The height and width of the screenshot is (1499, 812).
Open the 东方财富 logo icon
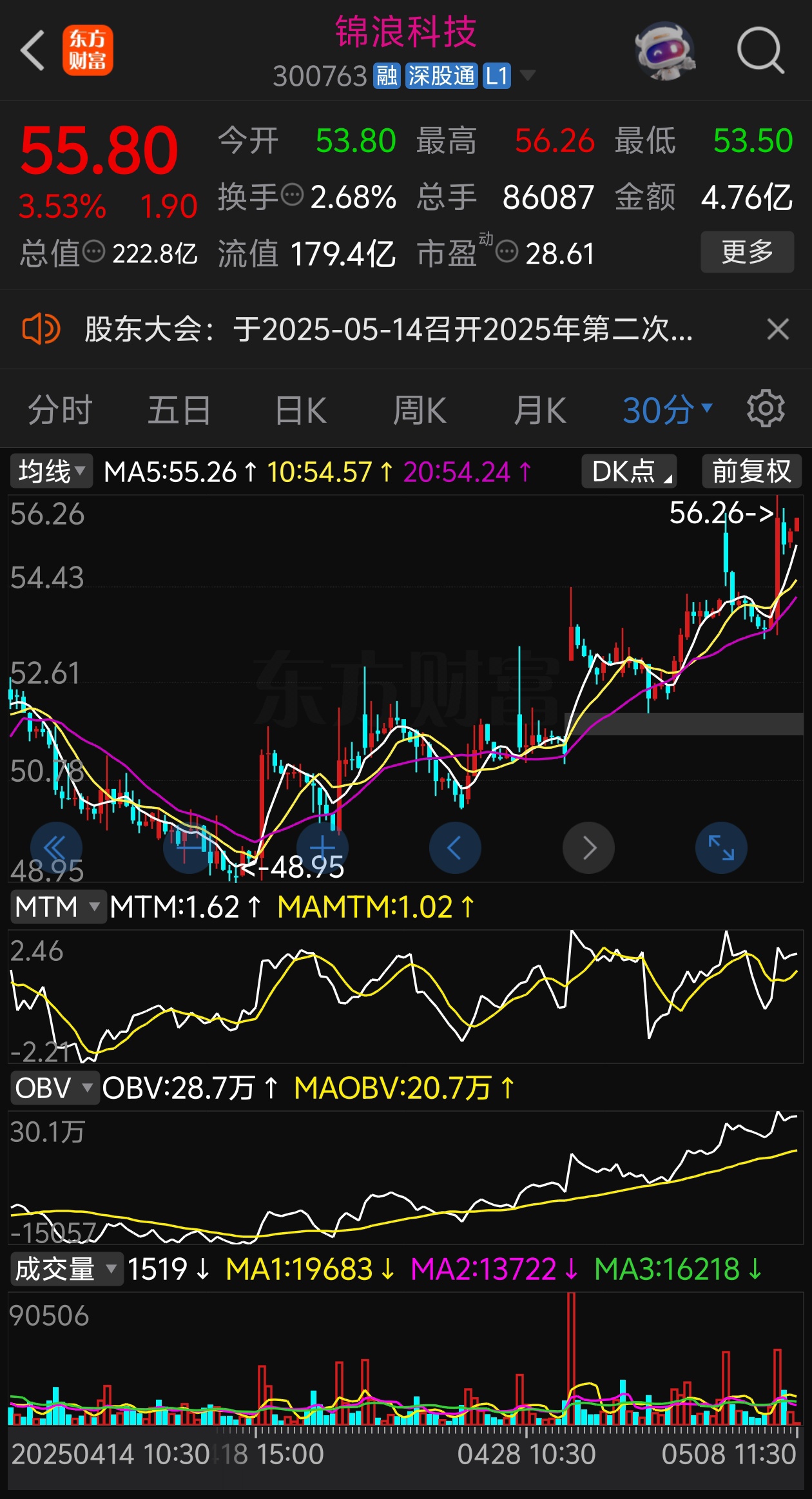pyautogui.click(x=88, y=50)
